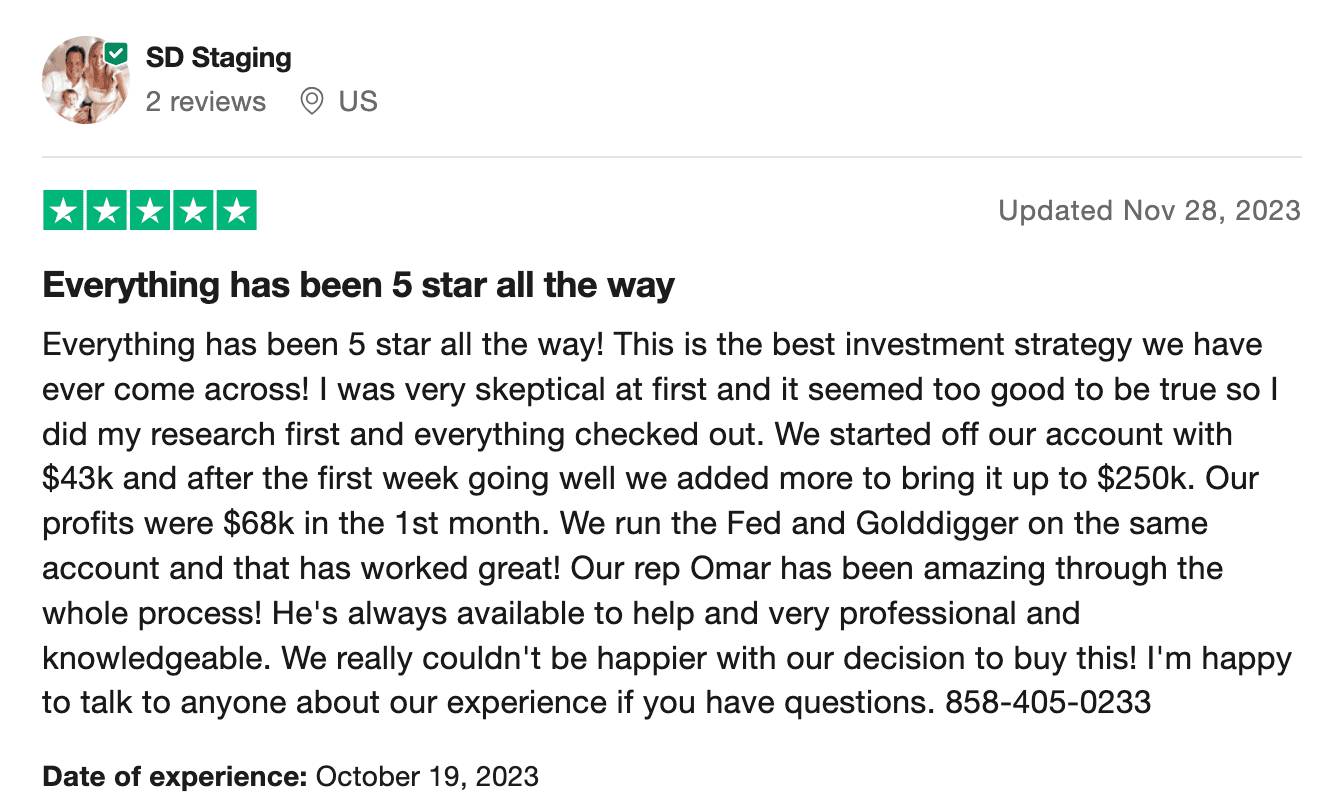This screenshot has height=812, width=1342.
Task: Click the location pin icon
Action: pos(312,101)
